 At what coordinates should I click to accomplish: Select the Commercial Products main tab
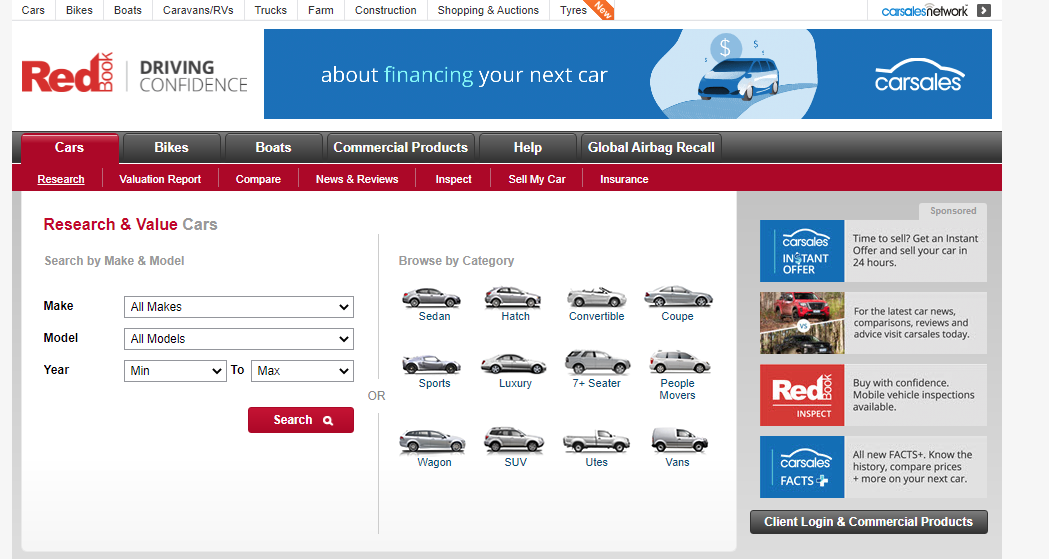pyautogui.click(x=401, y=148)
